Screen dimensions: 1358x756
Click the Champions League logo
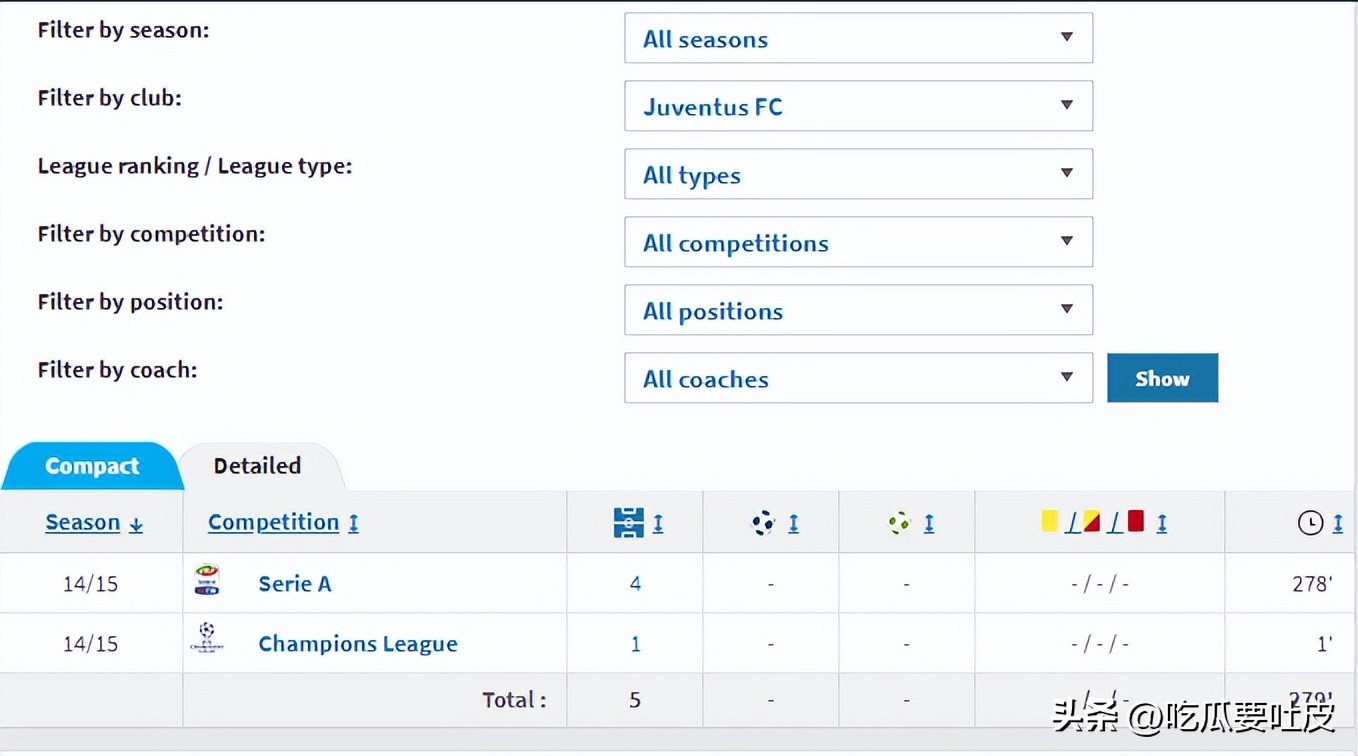tap(207, 641)
